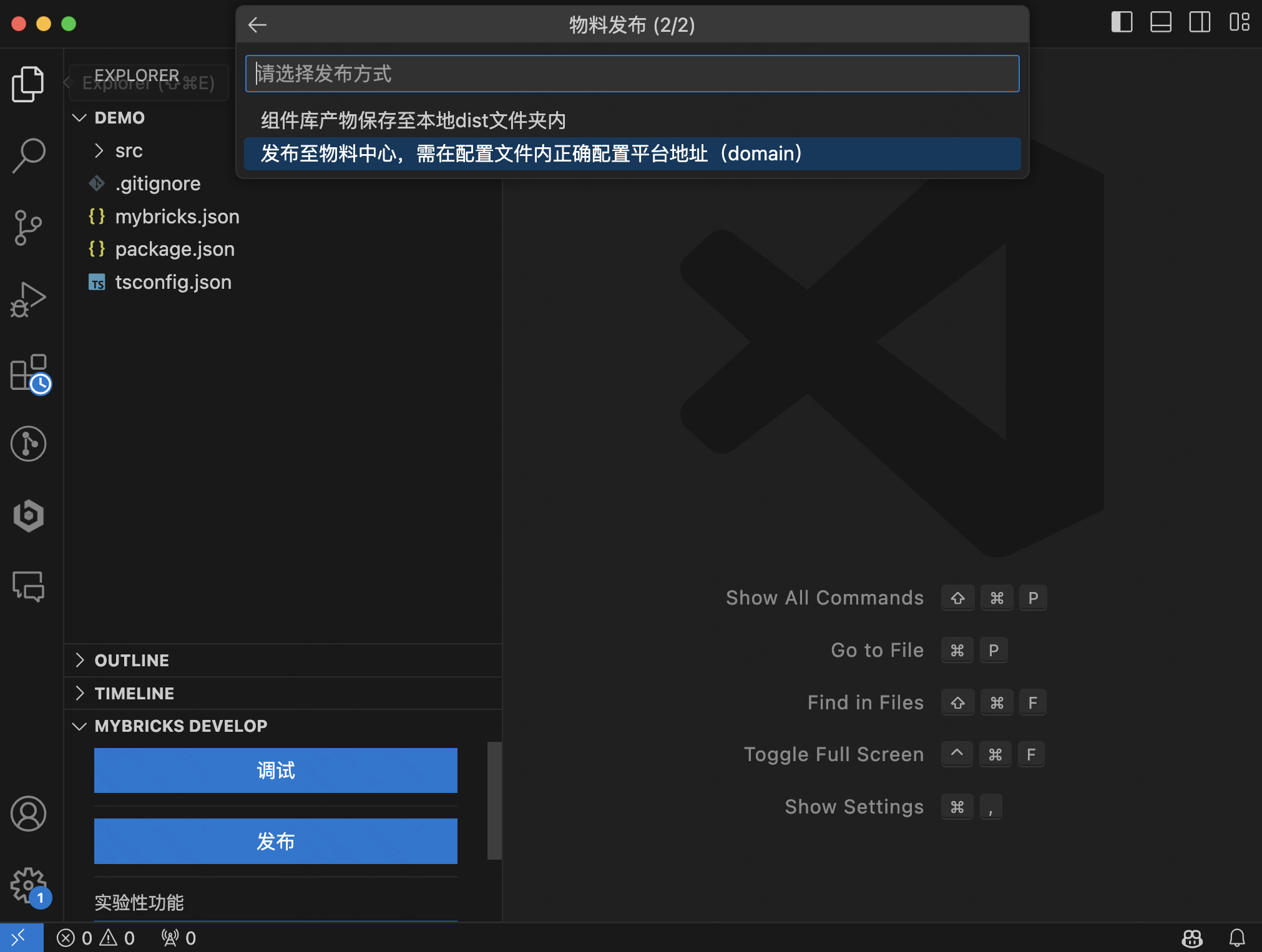The width and height of the screenshot is (1262, 952).
Task: Open the Chat view activity icon
Action: click(x=28, y=587)
